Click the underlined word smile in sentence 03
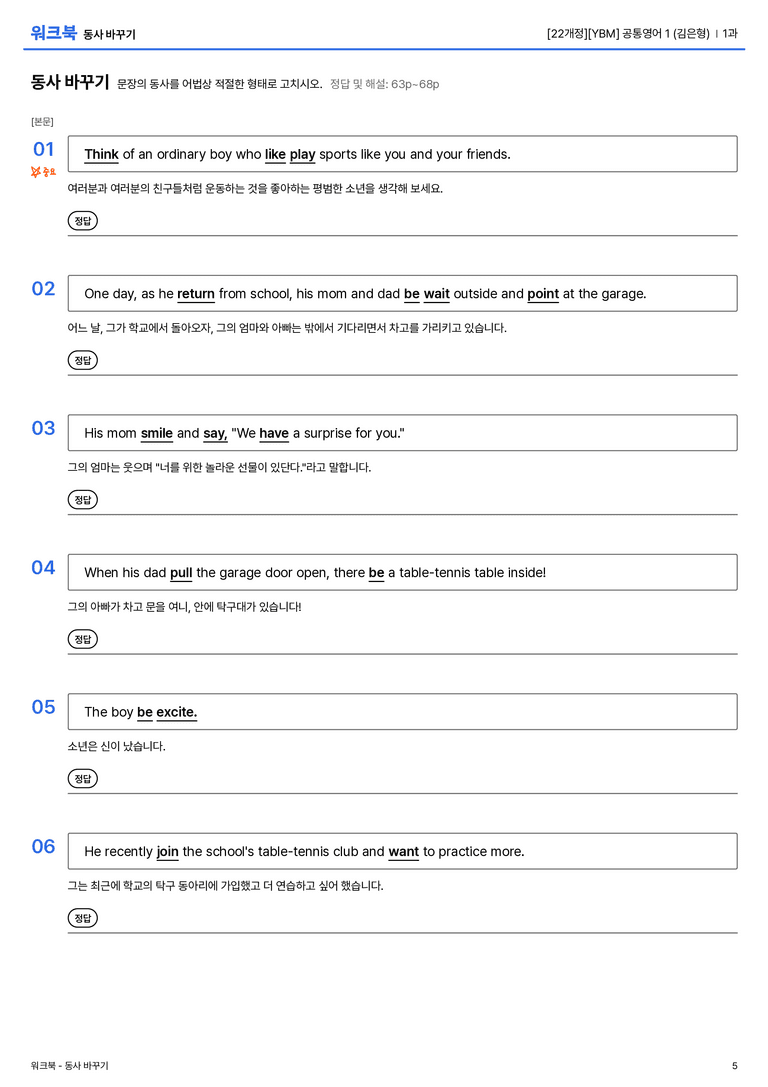 click(157, 433)
